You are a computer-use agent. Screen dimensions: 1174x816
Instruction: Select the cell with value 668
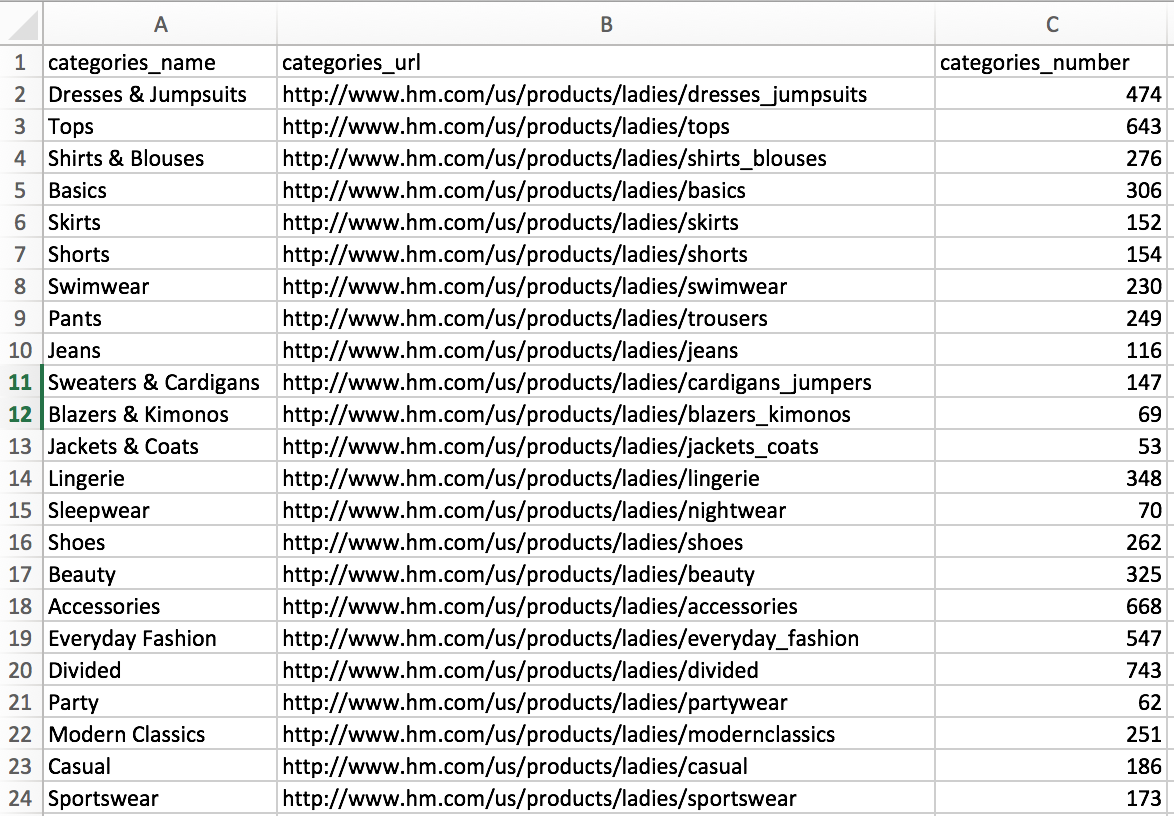[x=1051, y=606]
